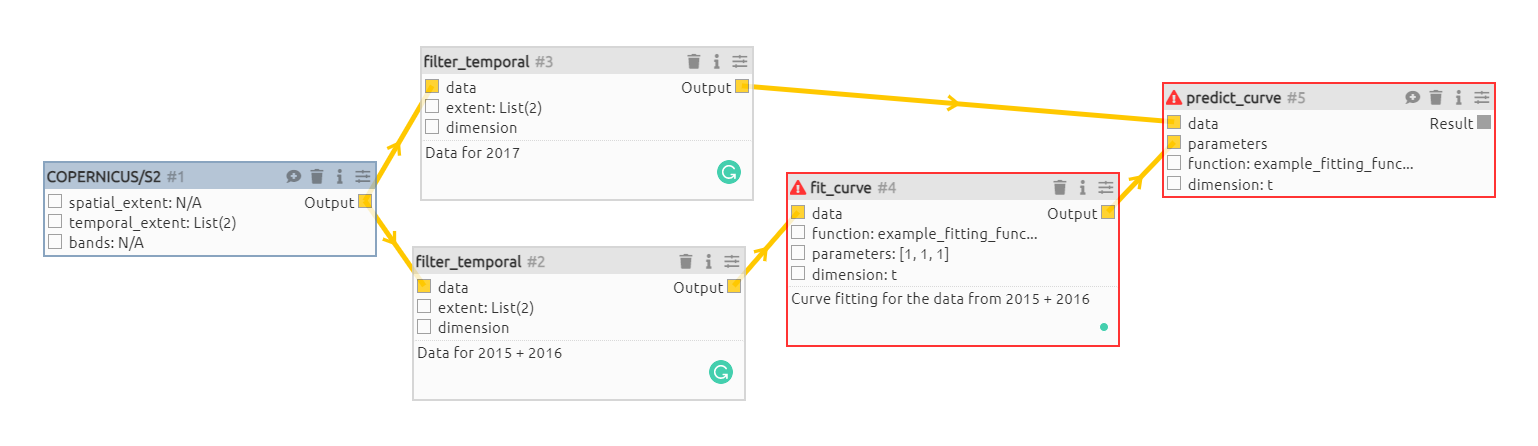1538x446 pixels.
Task: Click warning icon on fit_curve node
Action: [798, 187]
